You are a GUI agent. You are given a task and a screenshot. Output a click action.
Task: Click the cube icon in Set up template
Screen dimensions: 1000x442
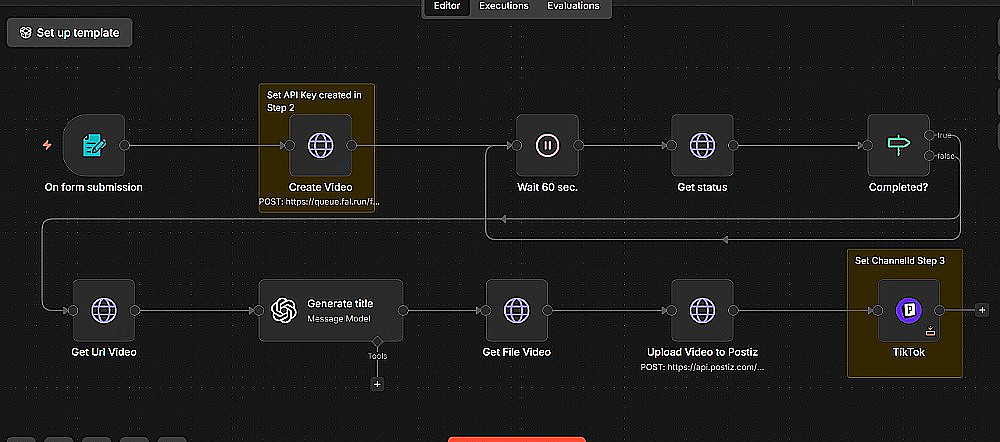tap(26, 33)
